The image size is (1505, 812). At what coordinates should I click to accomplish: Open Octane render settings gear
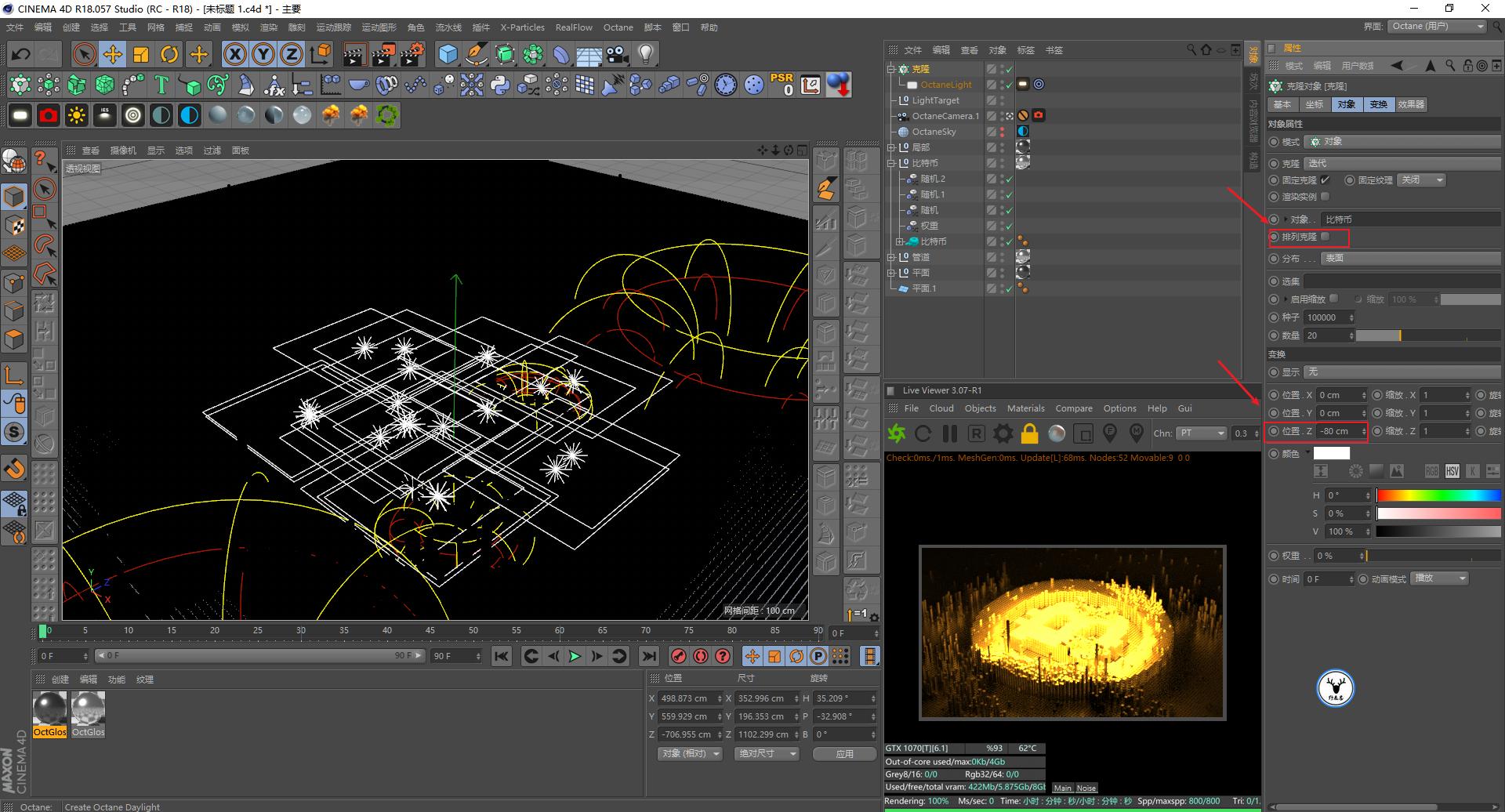click(x=1003, y=433)
